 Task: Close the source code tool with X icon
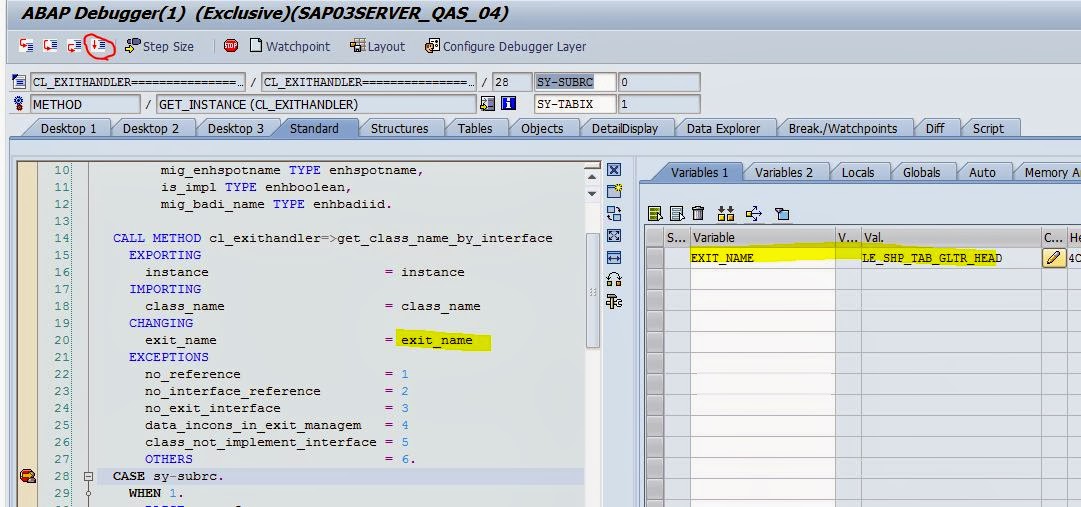tap(614, 170)
